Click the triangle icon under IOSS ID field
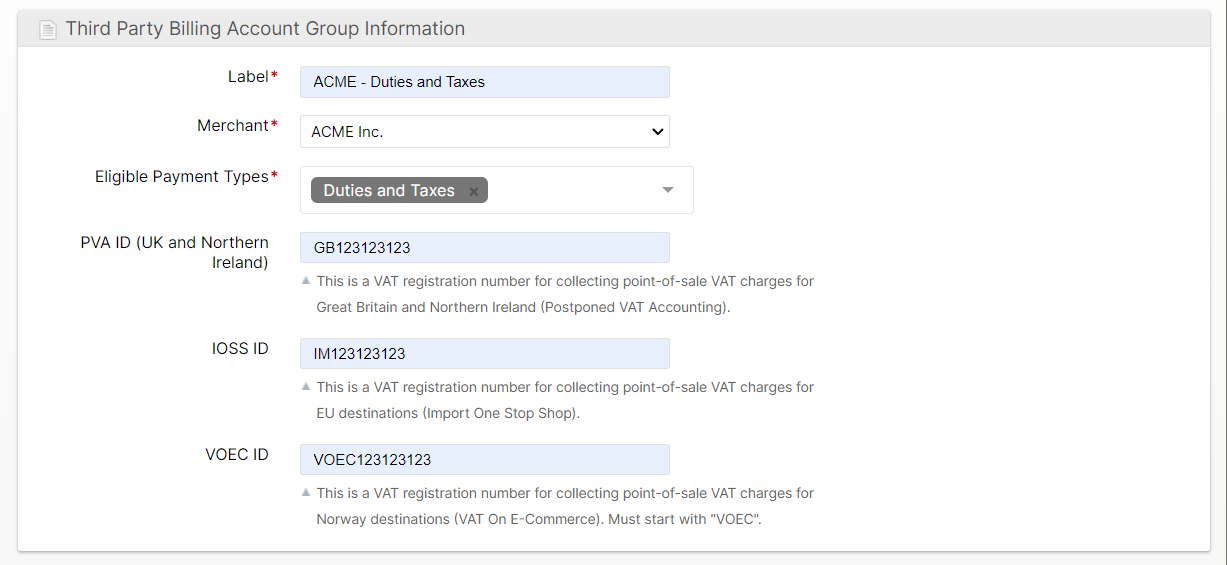Screen dimensions: 1227x565 coord(306,386)
